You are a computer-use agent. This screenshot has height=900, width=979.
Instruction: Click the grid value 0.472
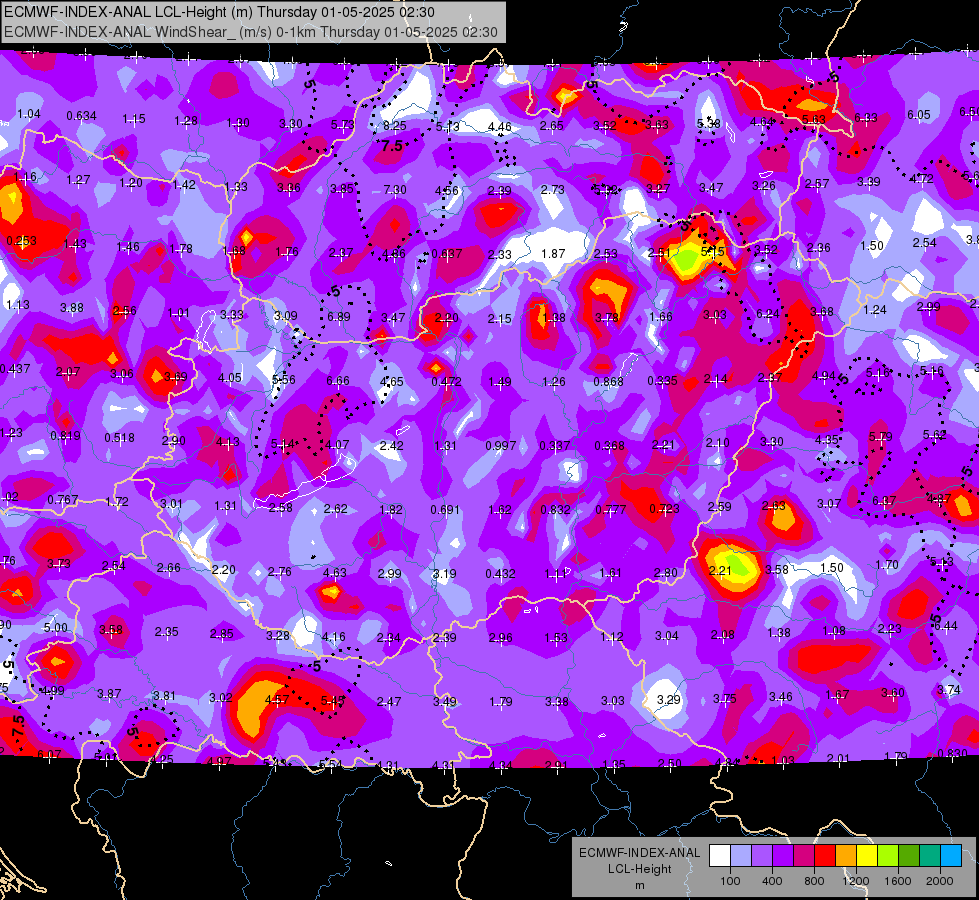pyautogui.click(x=446, y=381)
